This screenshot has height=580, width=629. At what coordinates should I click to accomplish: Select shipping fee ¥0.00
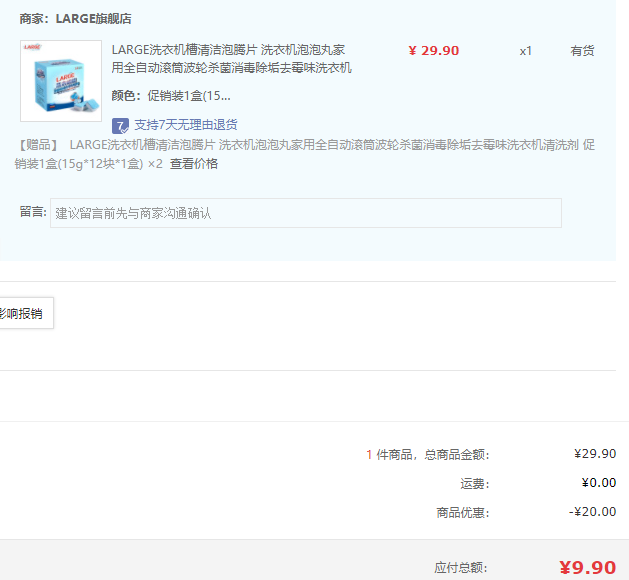599,483
